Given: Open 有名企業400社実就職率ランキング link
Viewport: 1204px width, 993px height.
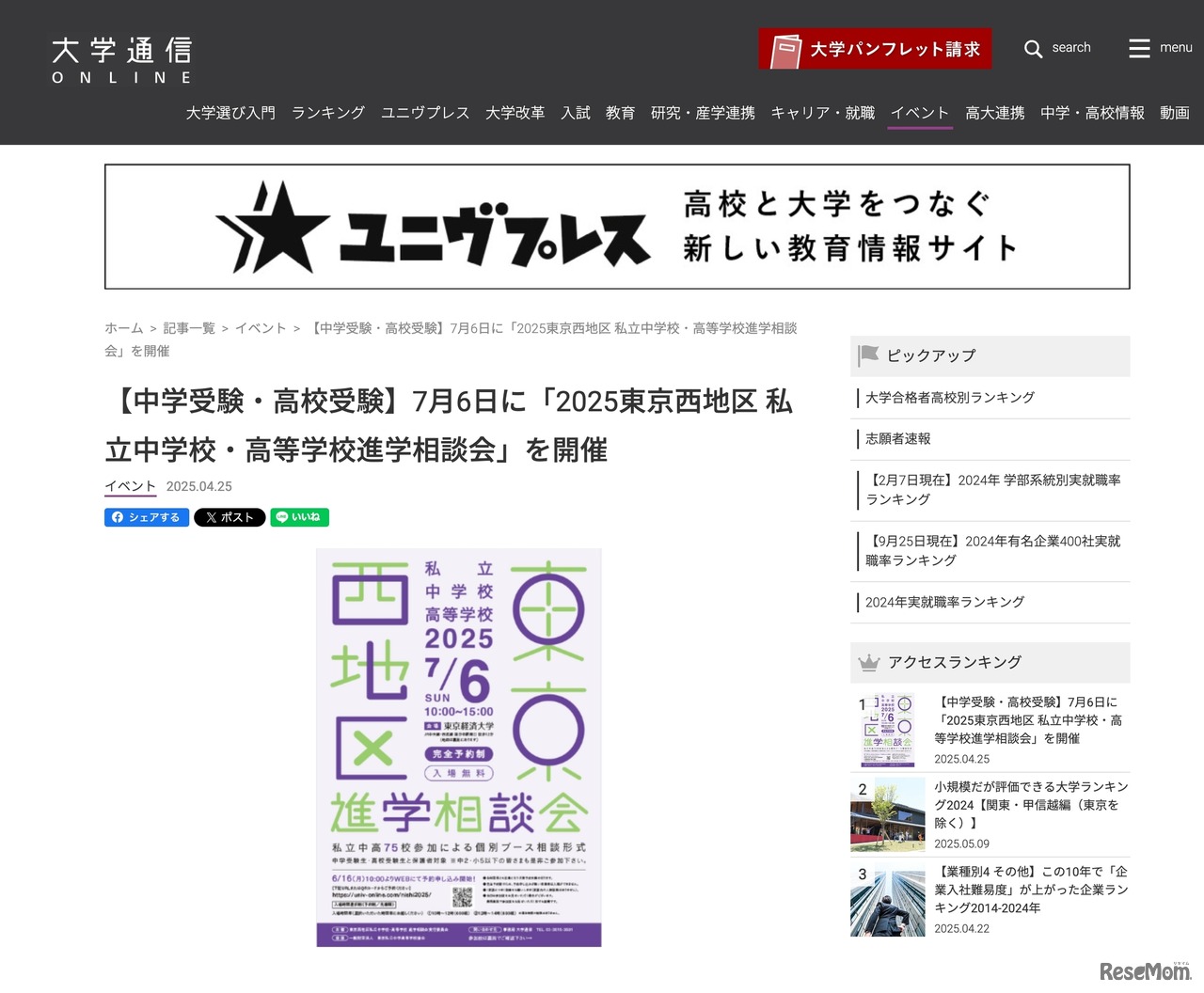Looking at the screenshot, I should point(993,551).
